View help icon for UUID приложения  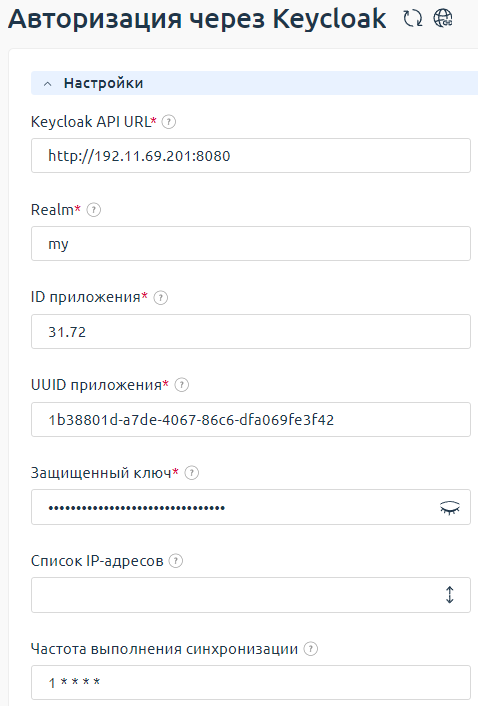coord(181,385)
